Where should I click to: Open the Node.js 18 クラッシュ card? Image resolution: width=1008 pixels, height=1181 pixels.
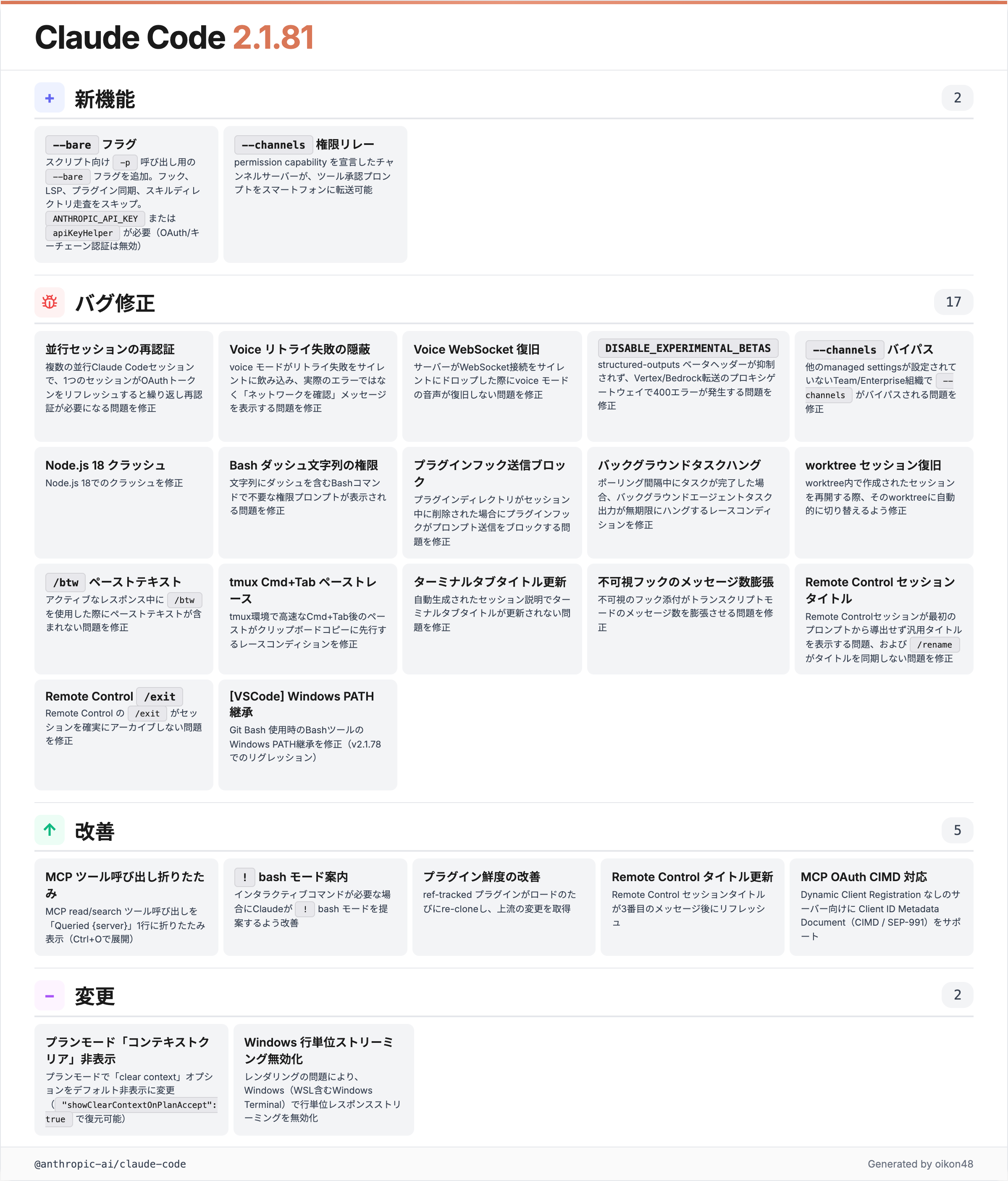(124, 502)
